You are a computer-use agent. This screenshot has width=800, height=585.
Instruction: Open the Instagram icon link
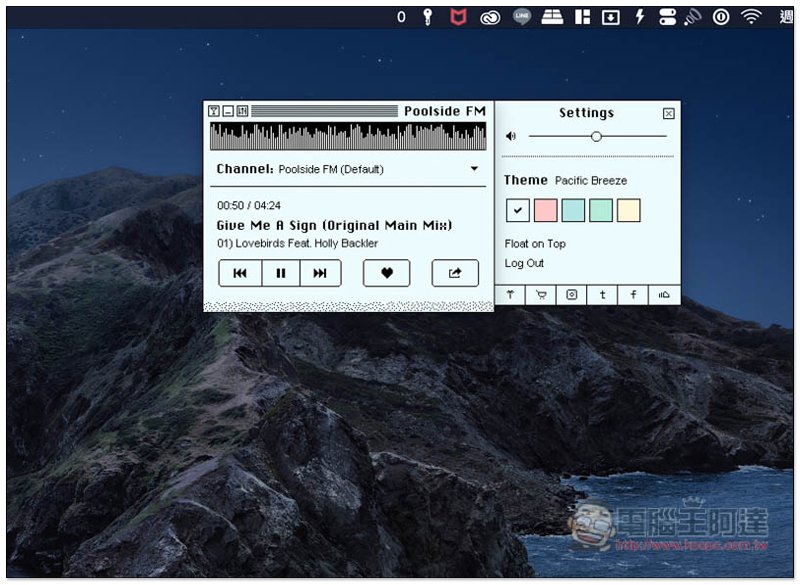572,295
